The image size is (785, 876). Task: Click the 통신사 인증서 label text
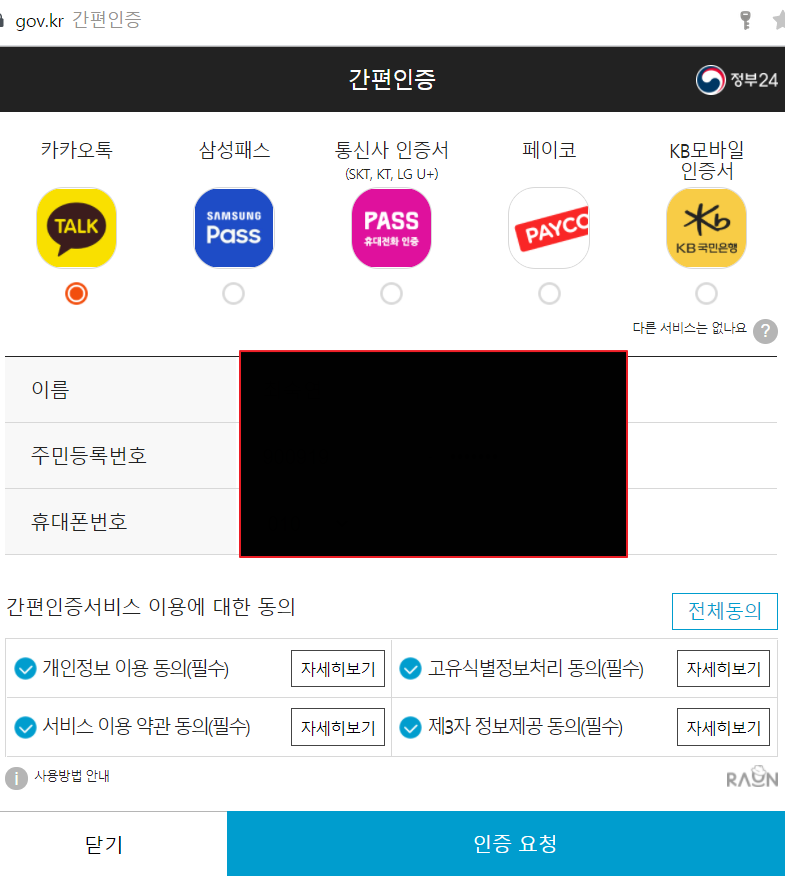coord(392,150)
